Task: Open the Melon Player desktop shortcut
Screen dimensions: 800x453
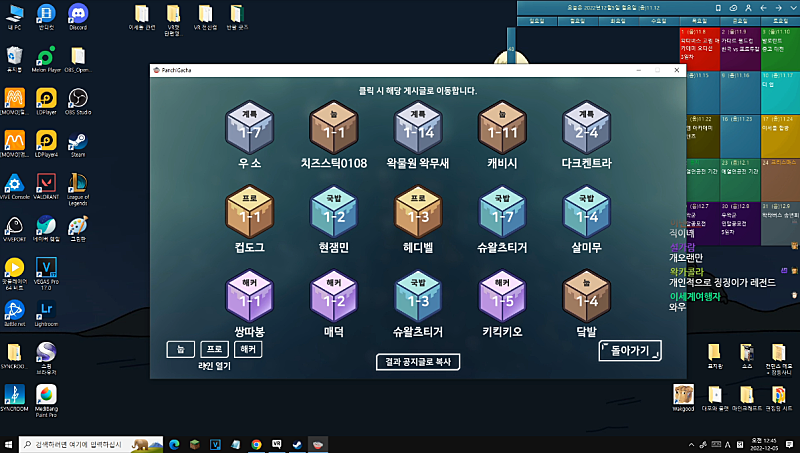Action: 46,60
